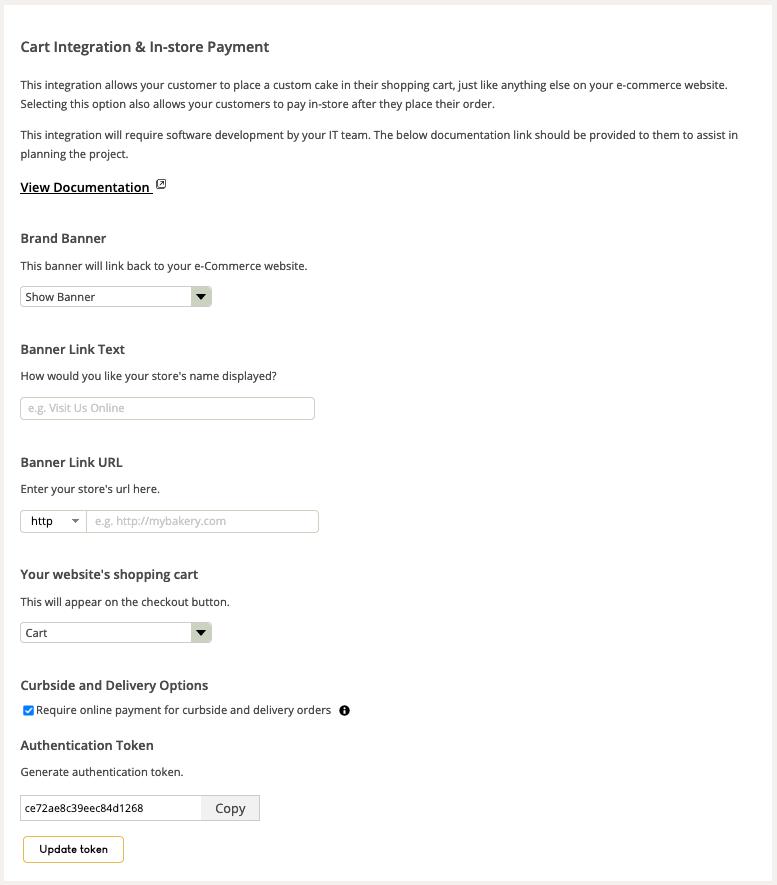Click the arrow on the Show Banner select
777x885 pixels.
pos(201,297)
